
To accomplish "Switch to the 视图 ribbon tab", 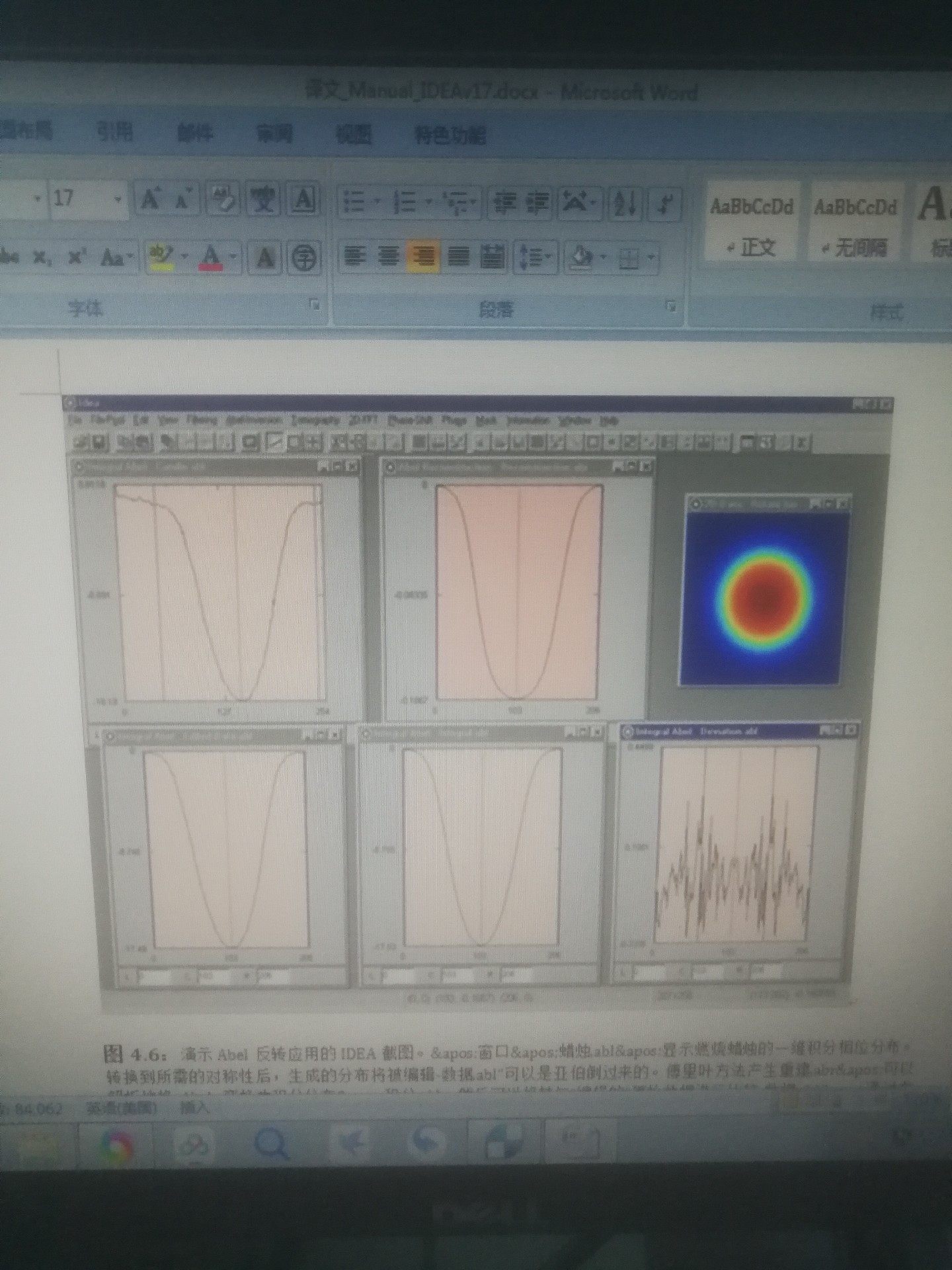I will click(x=354, y=134).
